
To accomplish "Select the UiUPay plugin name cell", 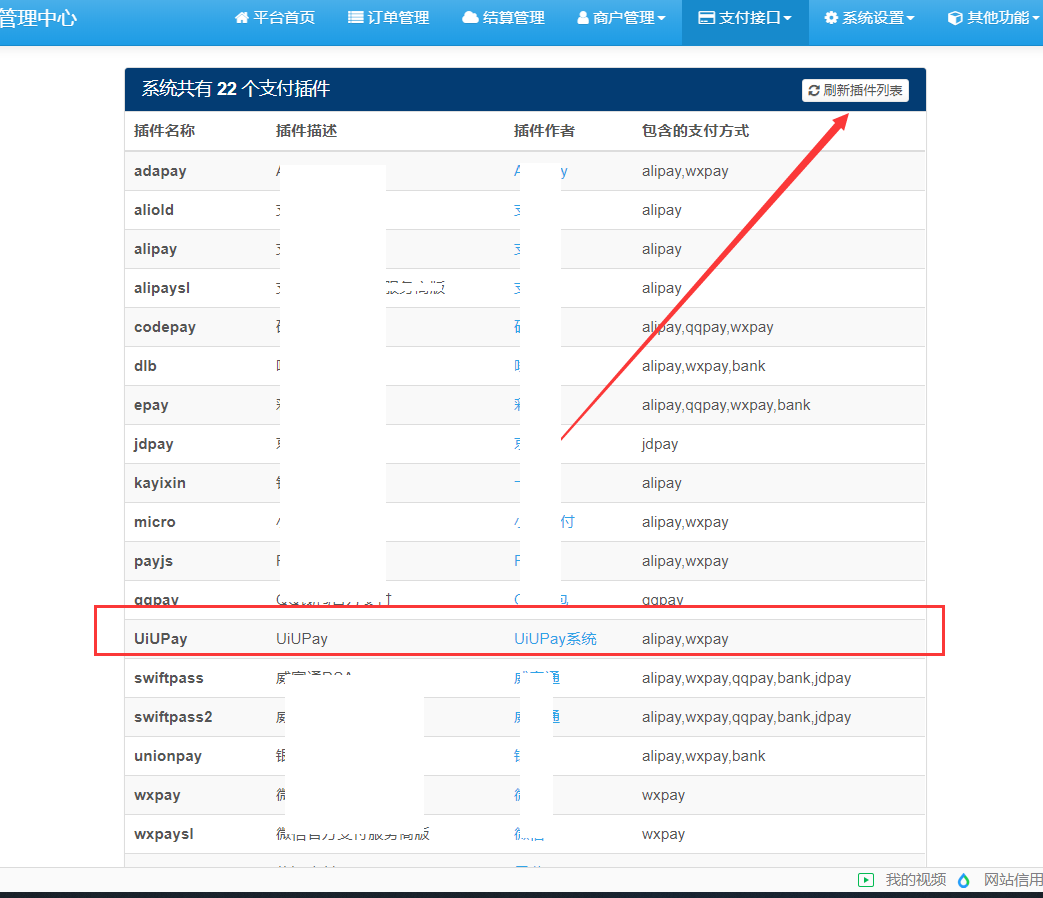I will pyautogui.click(x=161, y=639).
